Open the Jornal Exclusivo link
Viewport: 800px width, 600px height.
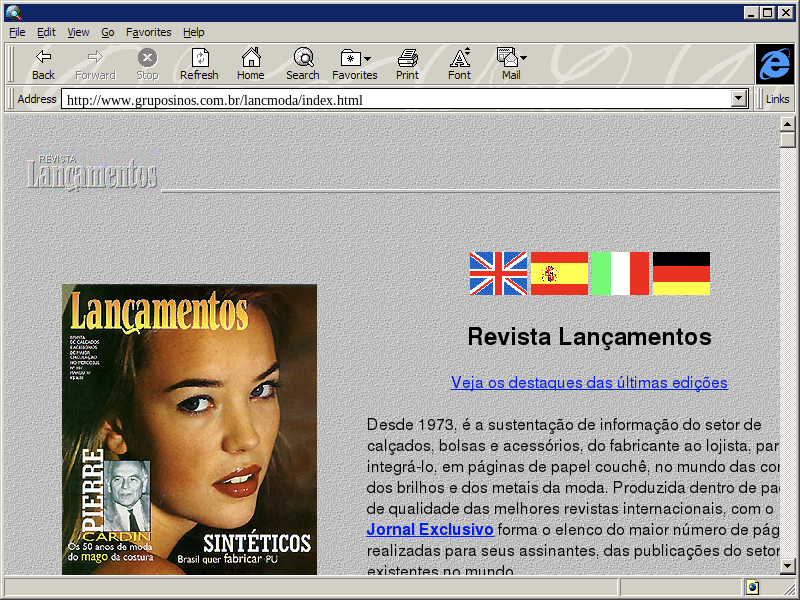[x=430, y=529]
